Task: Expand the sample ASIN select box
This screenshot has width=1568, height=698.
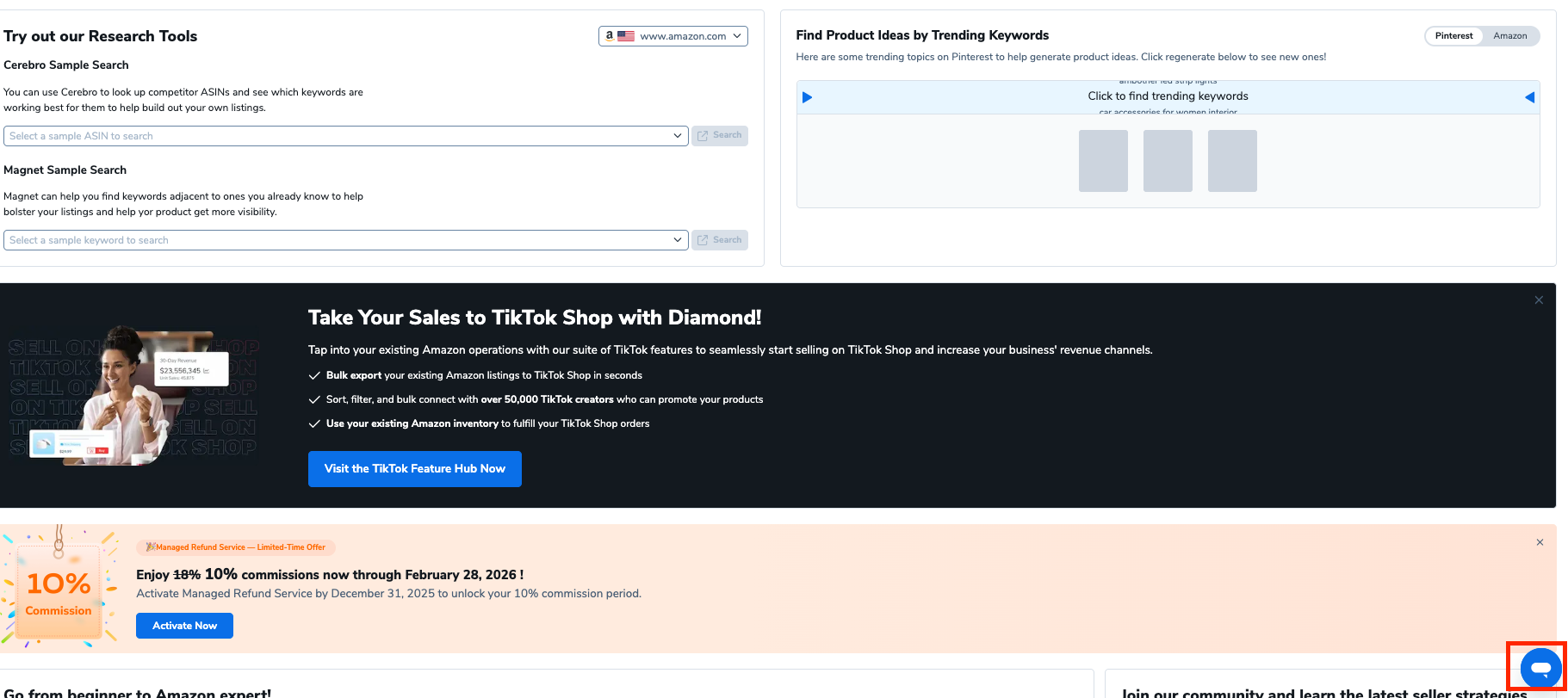Action: tap(345, 136)
